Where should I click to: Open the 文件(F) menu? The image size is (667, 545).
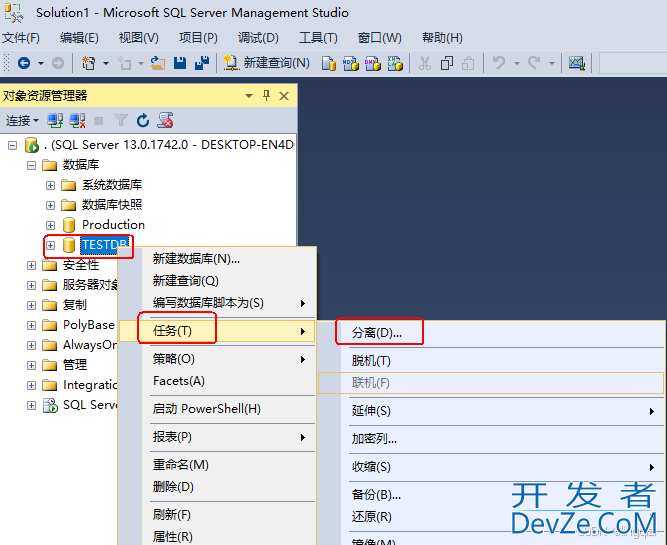[21, 38]
